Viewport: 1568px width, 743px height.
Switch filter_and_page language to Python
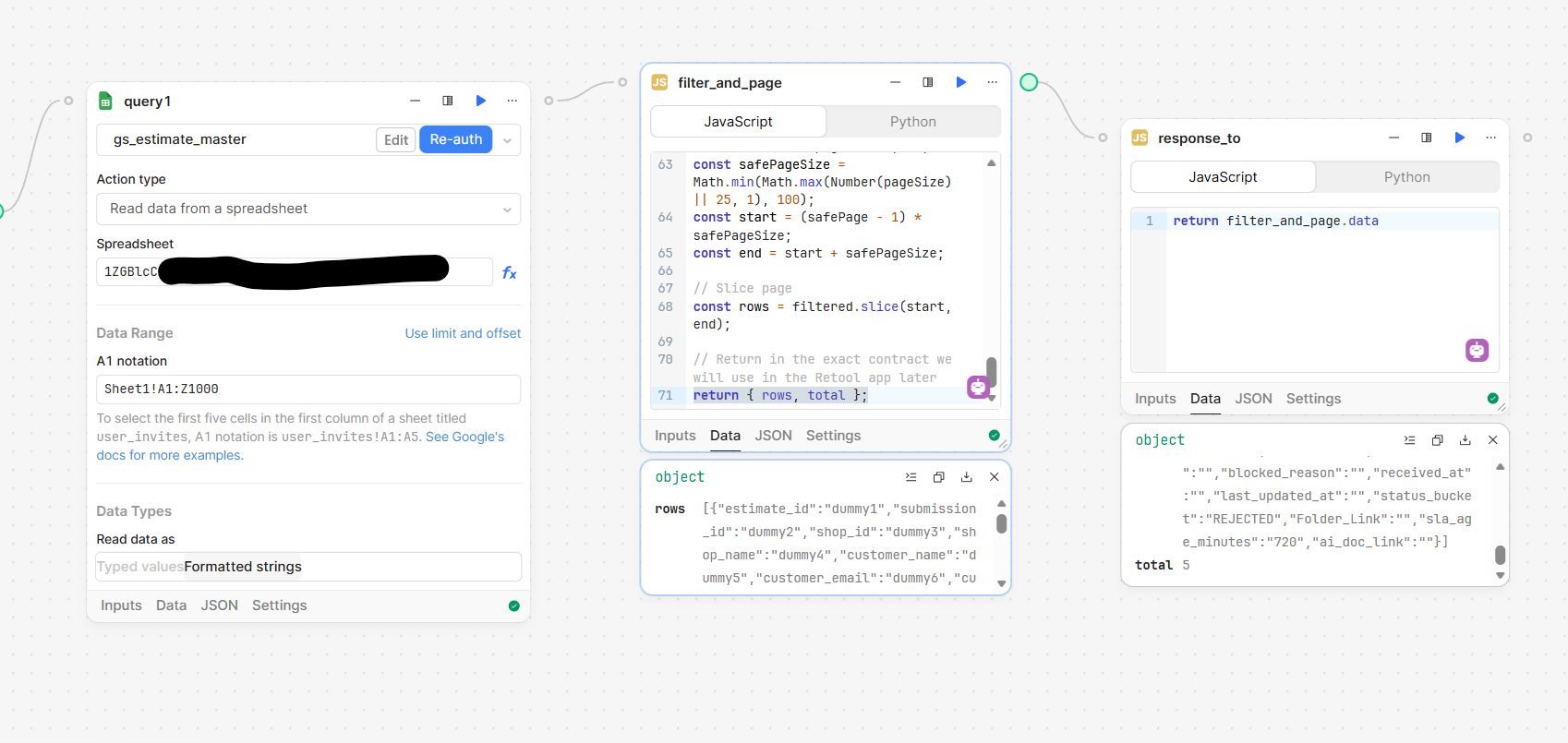click(912, 122)
